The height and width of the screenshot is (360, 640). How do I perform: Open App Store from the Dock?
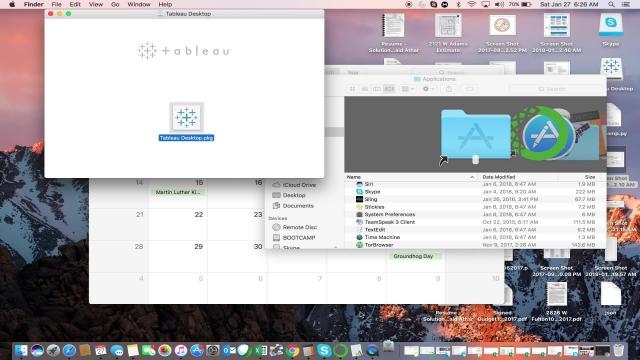196,350
